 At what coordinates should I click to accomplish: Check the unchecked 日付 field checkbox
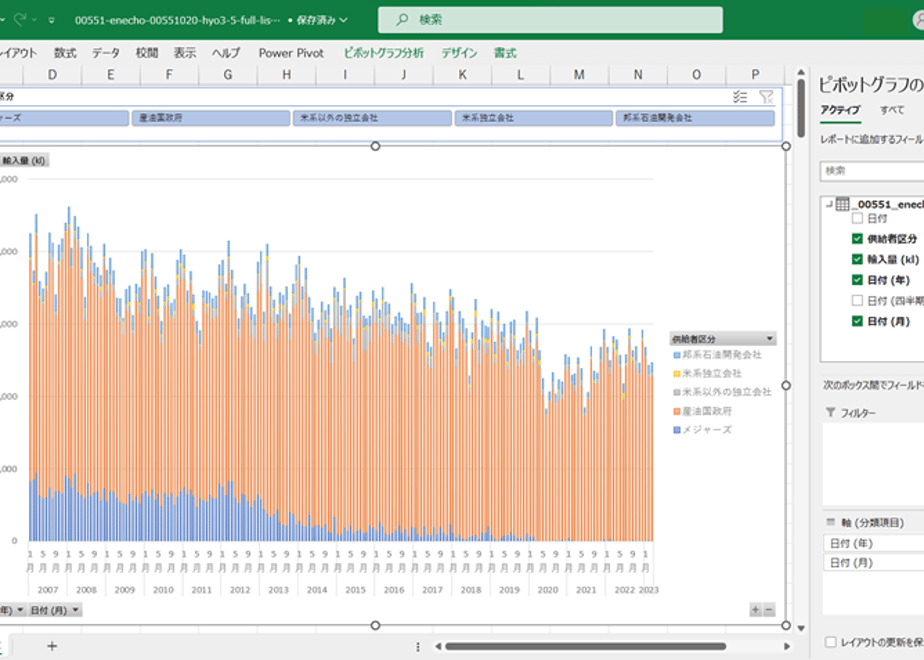[857, 219]
